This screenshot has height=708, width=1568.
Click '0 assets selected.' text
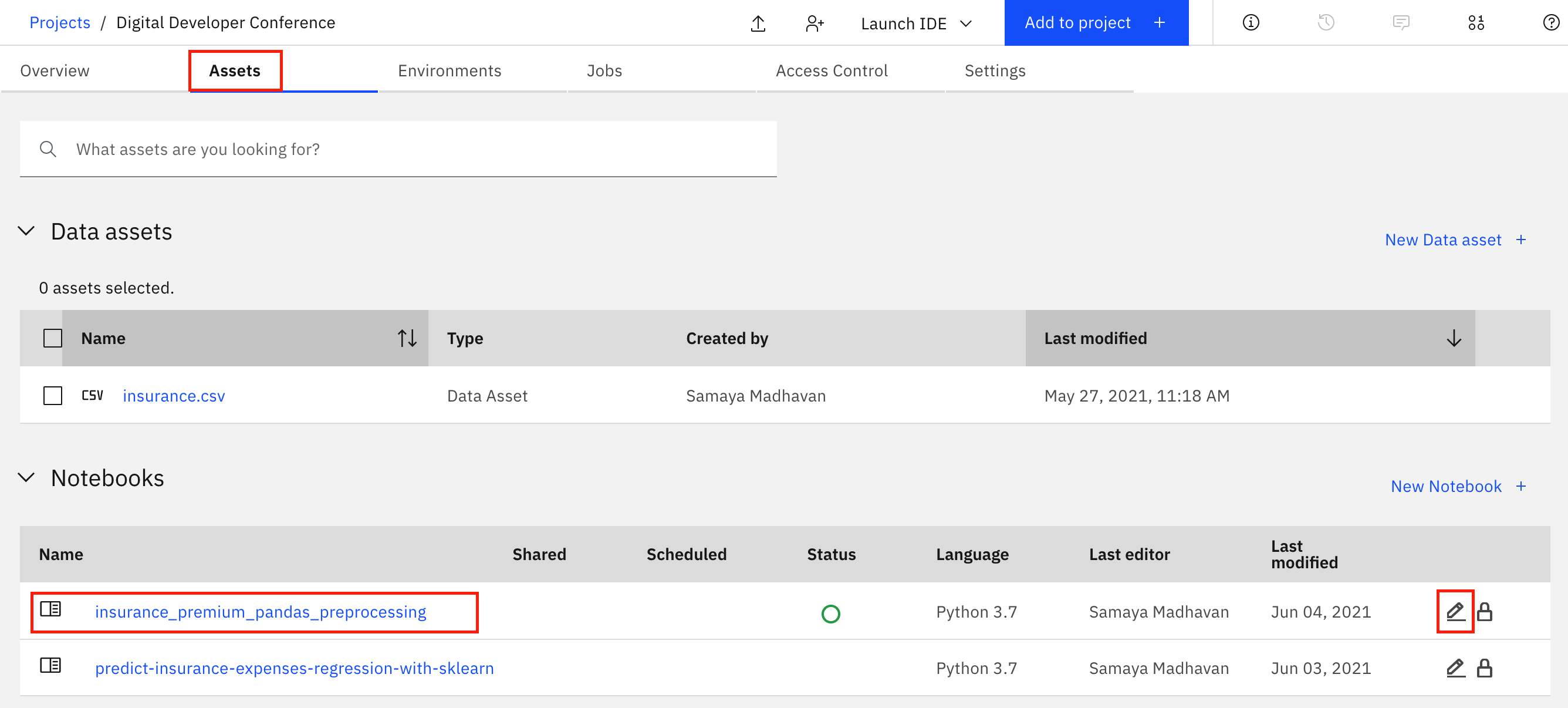click(106, 288)
